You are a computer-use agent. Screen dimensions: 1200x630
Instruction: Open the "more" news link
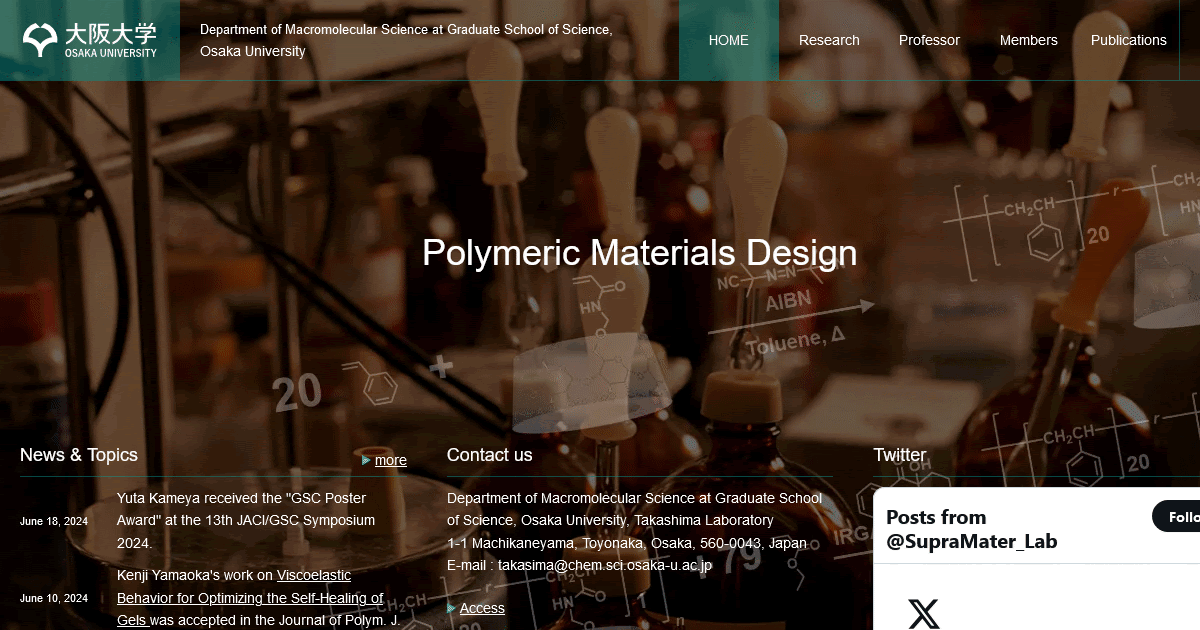(x=390, y=460)
